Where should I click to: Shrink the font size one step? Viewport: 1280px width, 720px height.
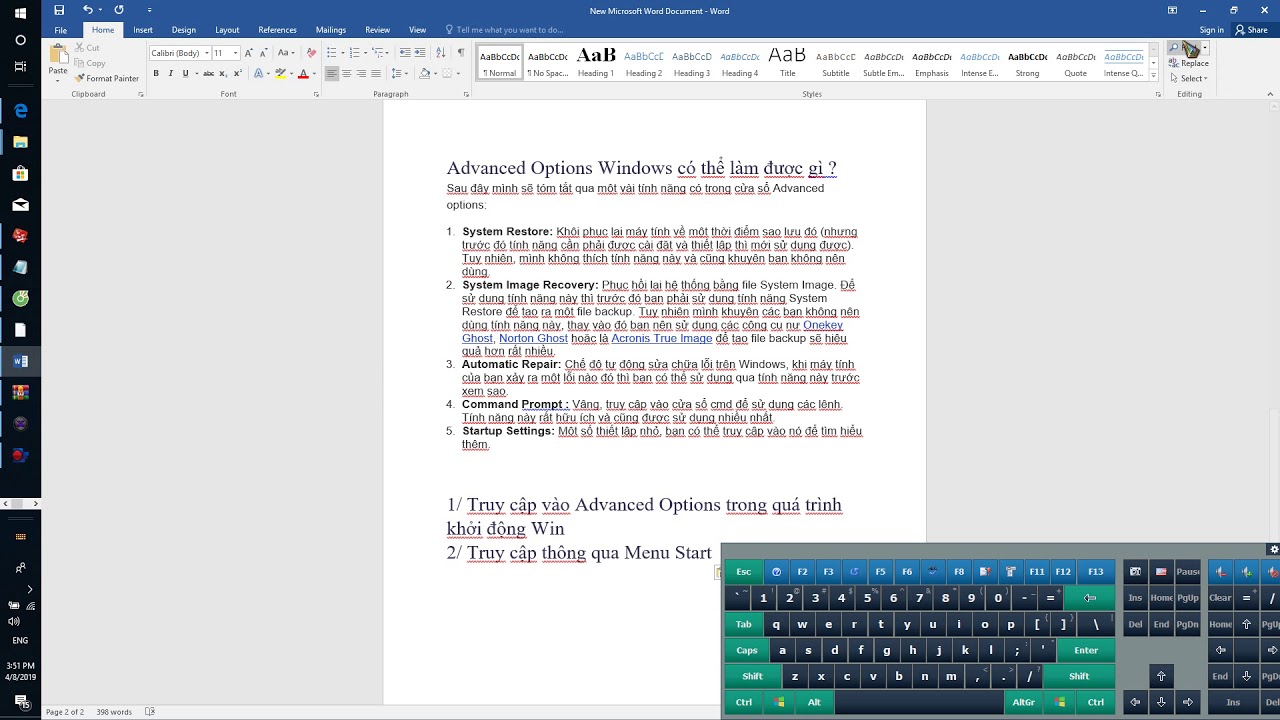pyautogui.click(x=263, y=52)
